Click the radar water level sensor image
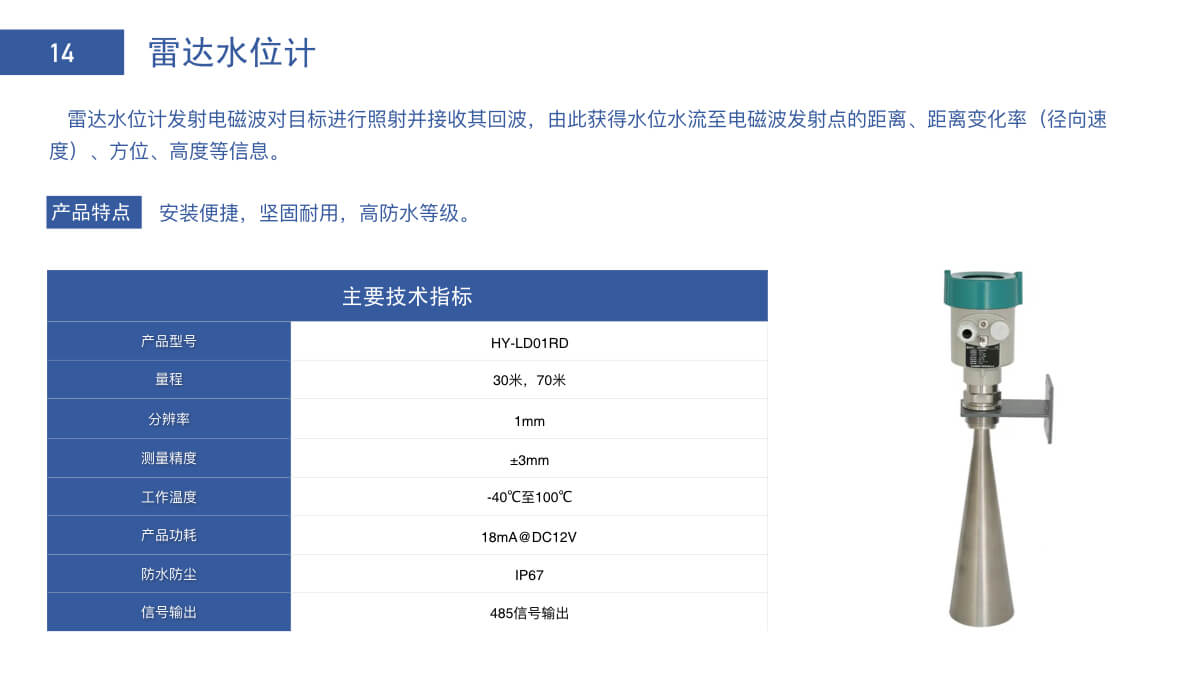The width and height of the screenshot is (1200, 675). click(985, 440)
